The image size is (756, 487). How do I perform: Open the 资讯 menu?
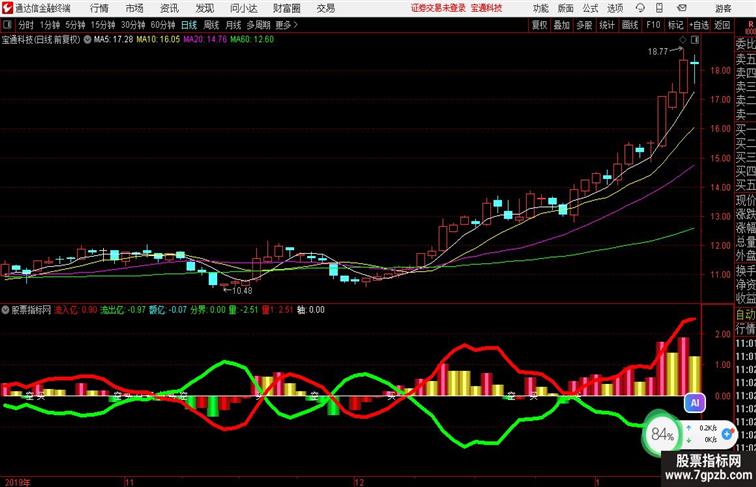coord(169,8)
